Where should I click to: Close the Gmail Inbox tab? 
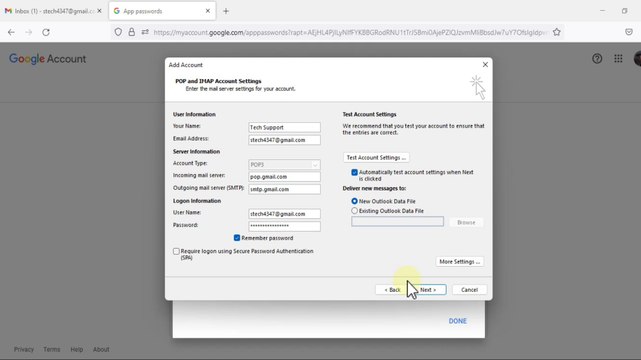point(99,11)
